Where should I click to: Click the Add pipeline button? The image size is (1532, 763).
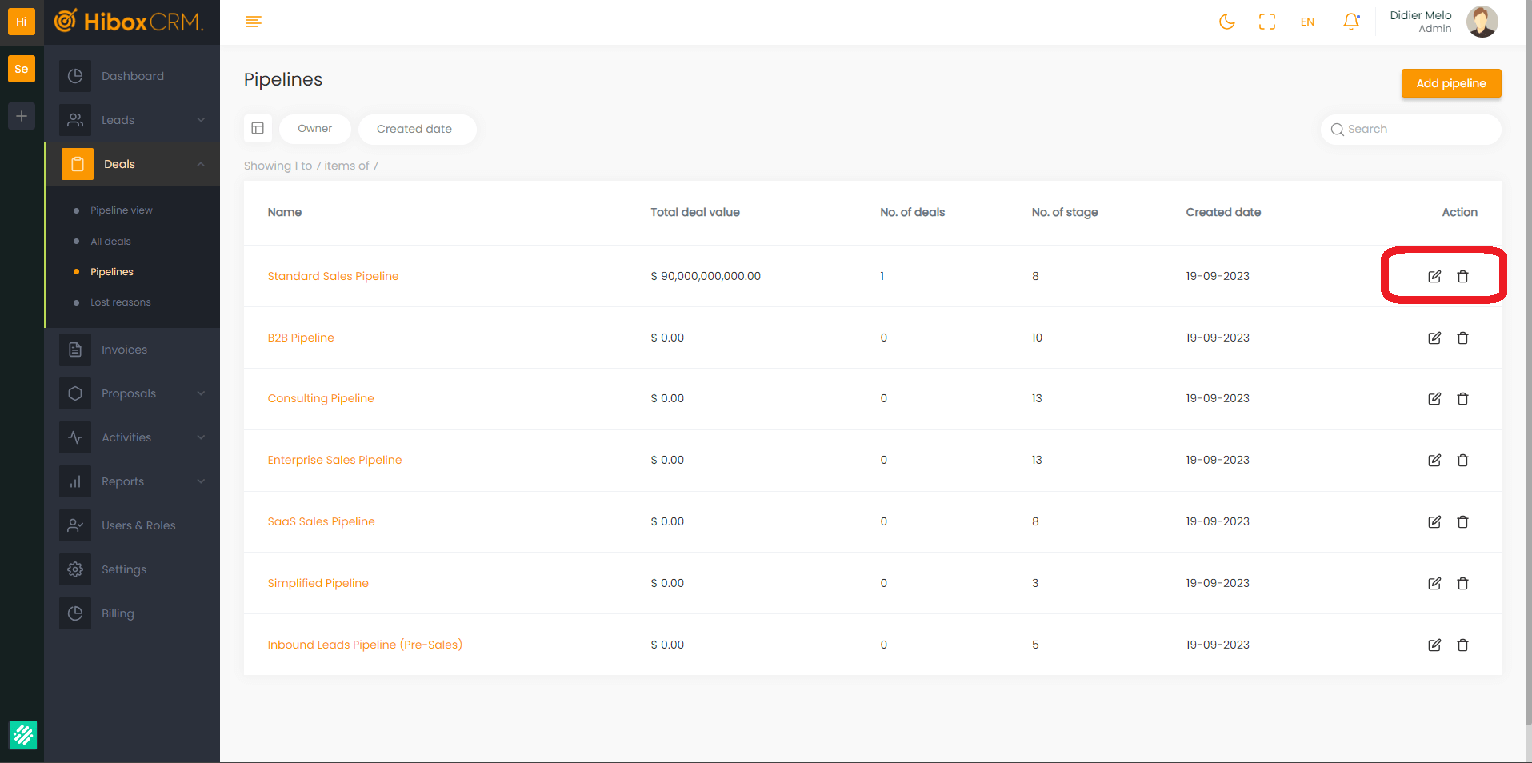(x=1451, y=83)
